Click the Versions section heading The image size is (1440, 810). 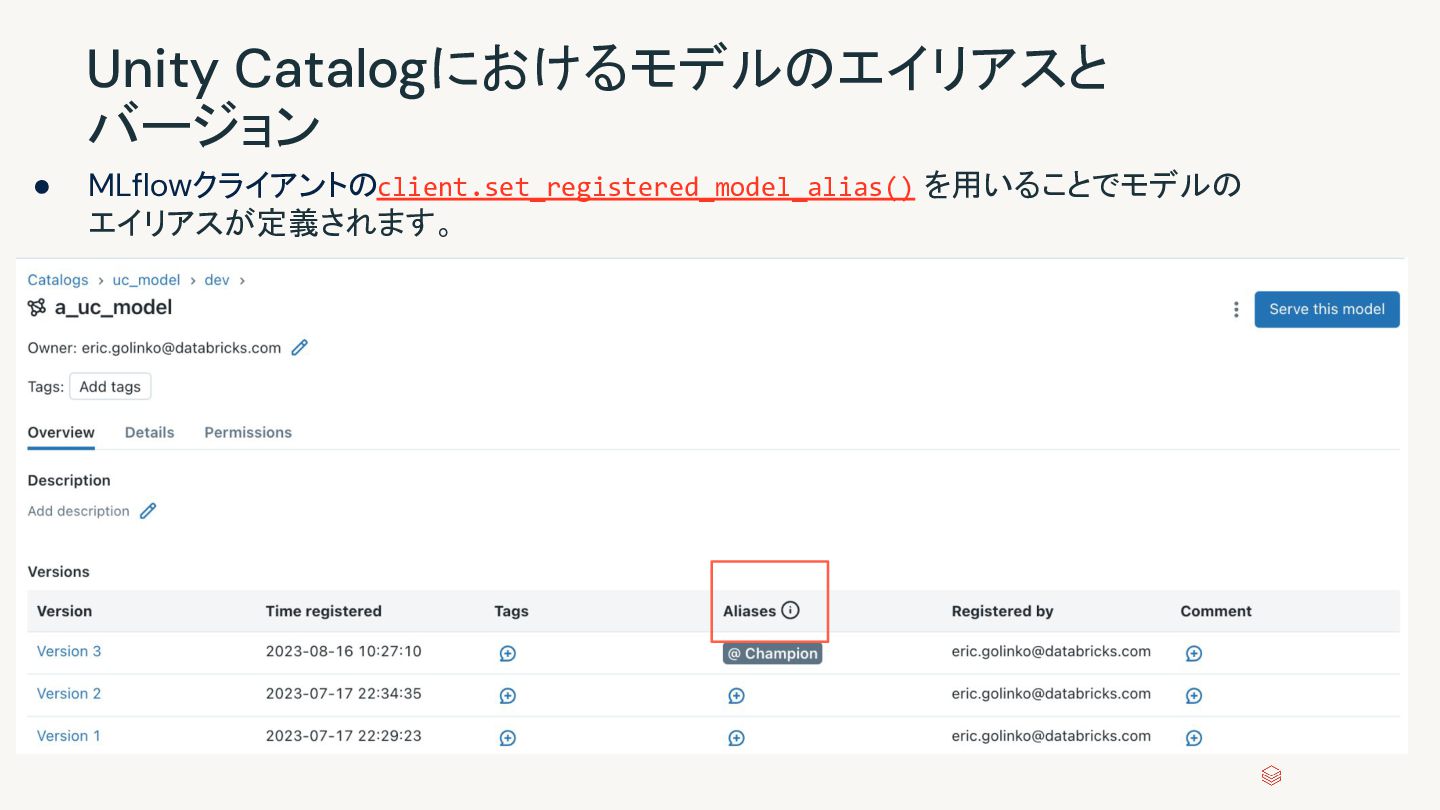click(x=58, y=572)
